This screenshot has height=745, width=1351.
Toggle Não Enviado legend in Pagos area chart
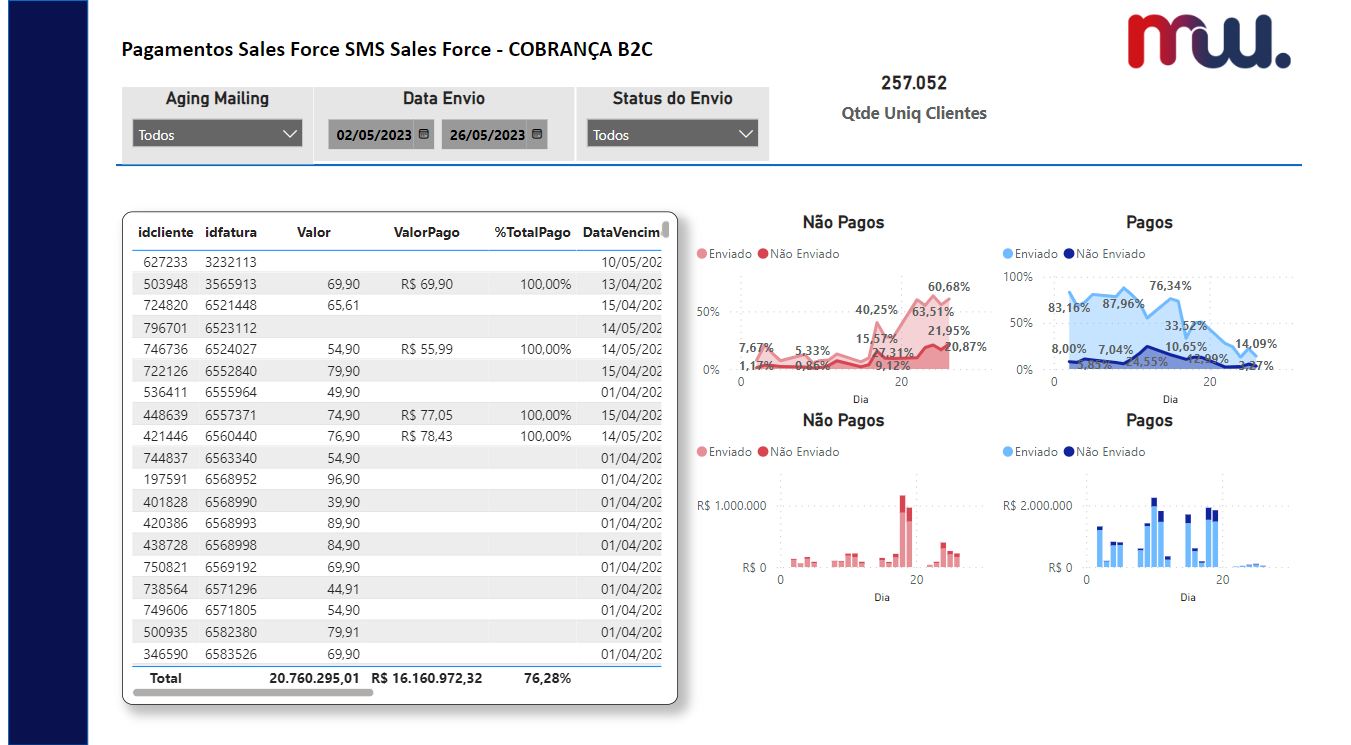click(1104, 254)
